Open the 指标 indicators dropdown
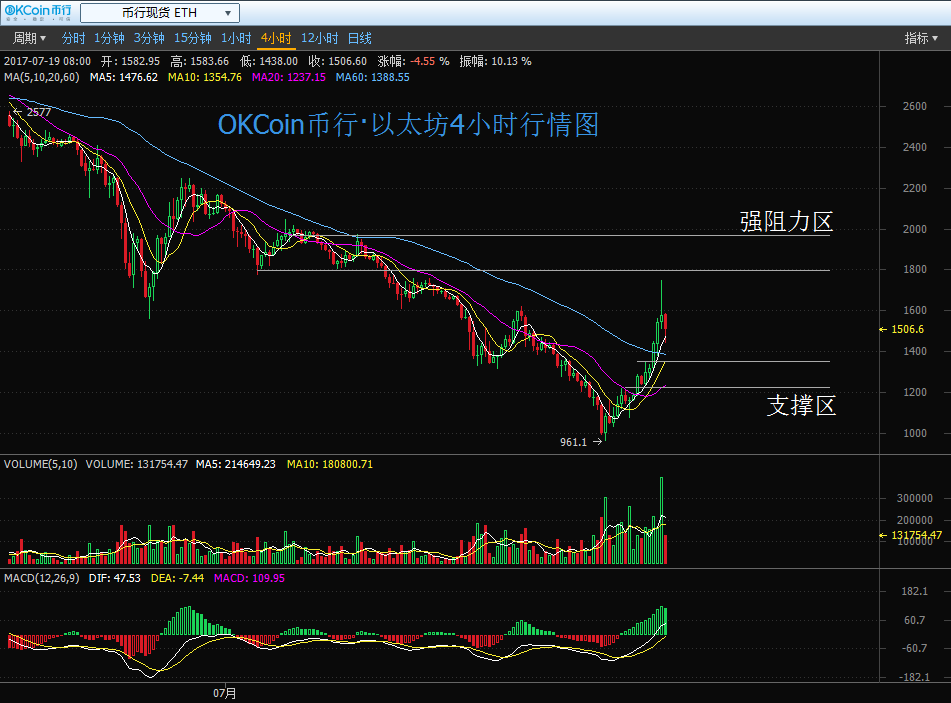The image size is (951, 703). pos(921,38)
